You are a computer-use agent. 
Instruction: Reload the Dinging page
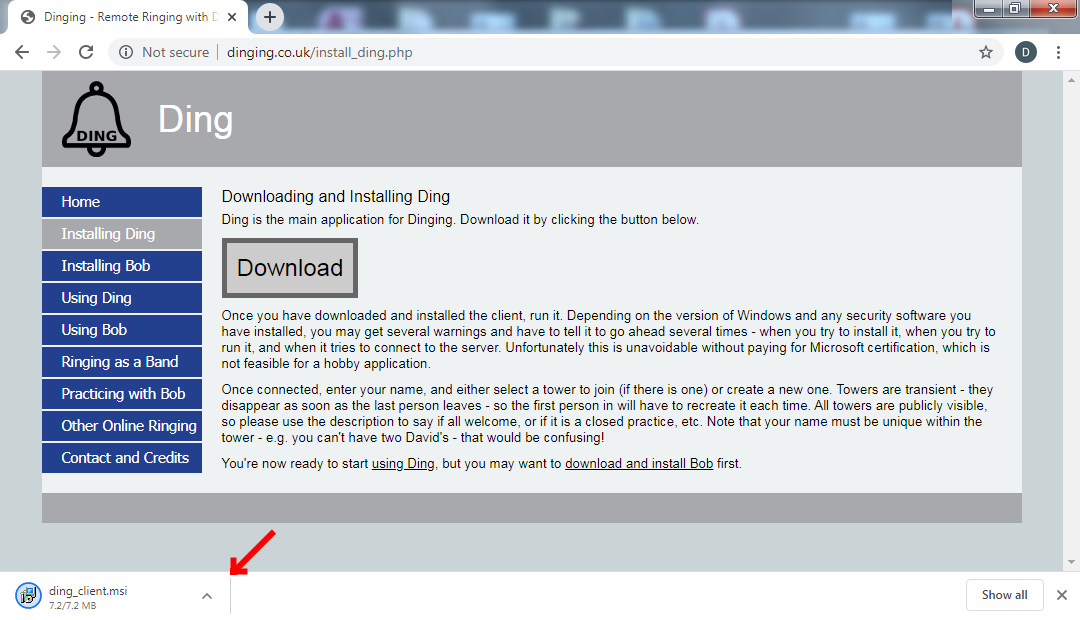click(85, 52)
